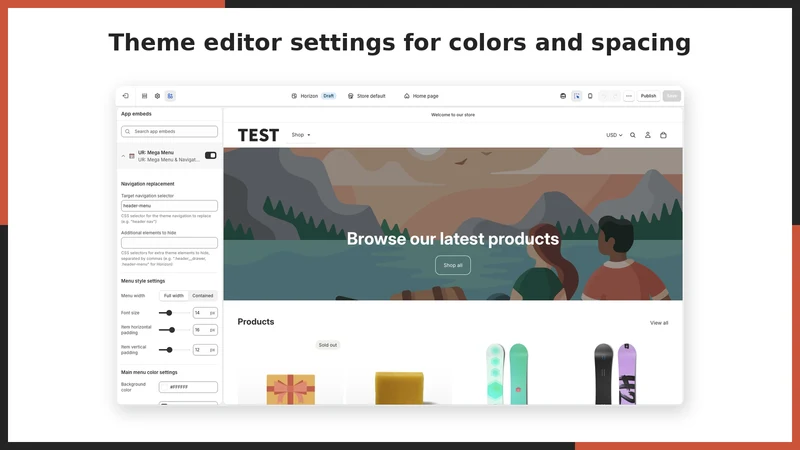Click the Main menu color settings heading
Image resolution: width=800 pixels, height=450 pixels.
click(x=149, y=372)
